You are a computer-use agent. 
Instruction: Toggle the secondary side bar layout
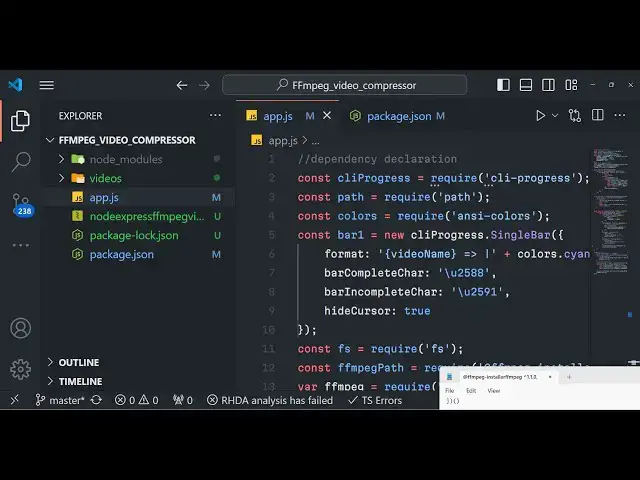pyautogui.click(x=548, y=85)
